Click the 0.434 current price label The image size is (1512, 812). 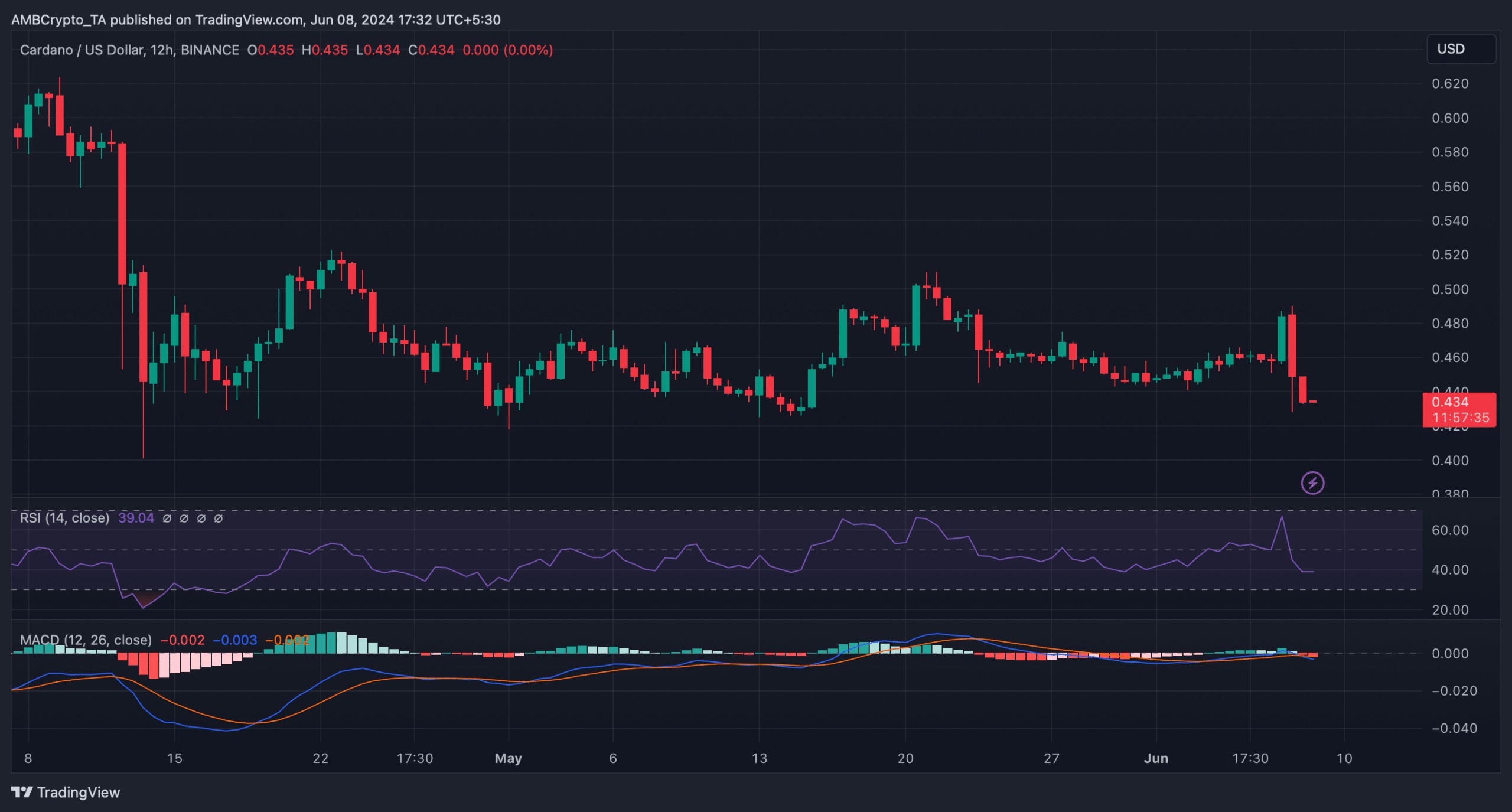point(1450,402)
